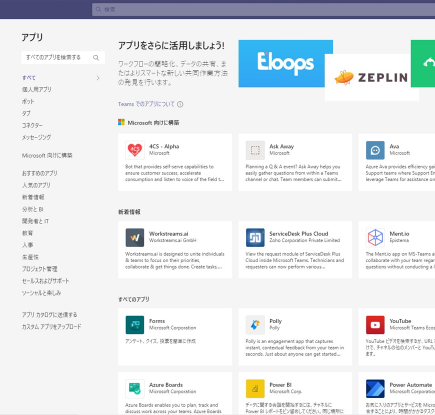Screen dimensions: 435x415
Task: Click the ServiceDesk Plus Cloud title
Action: click(x=299, y=234)
